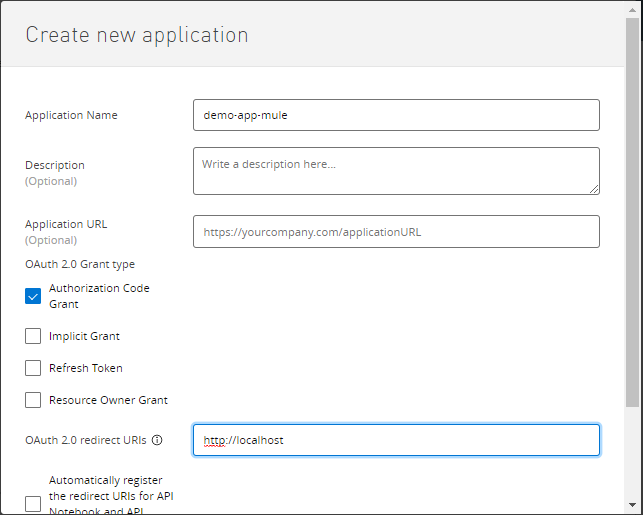Click the info icon beside redirect URIs
Viewport: 643px width, 515px height.
(157, 440)
